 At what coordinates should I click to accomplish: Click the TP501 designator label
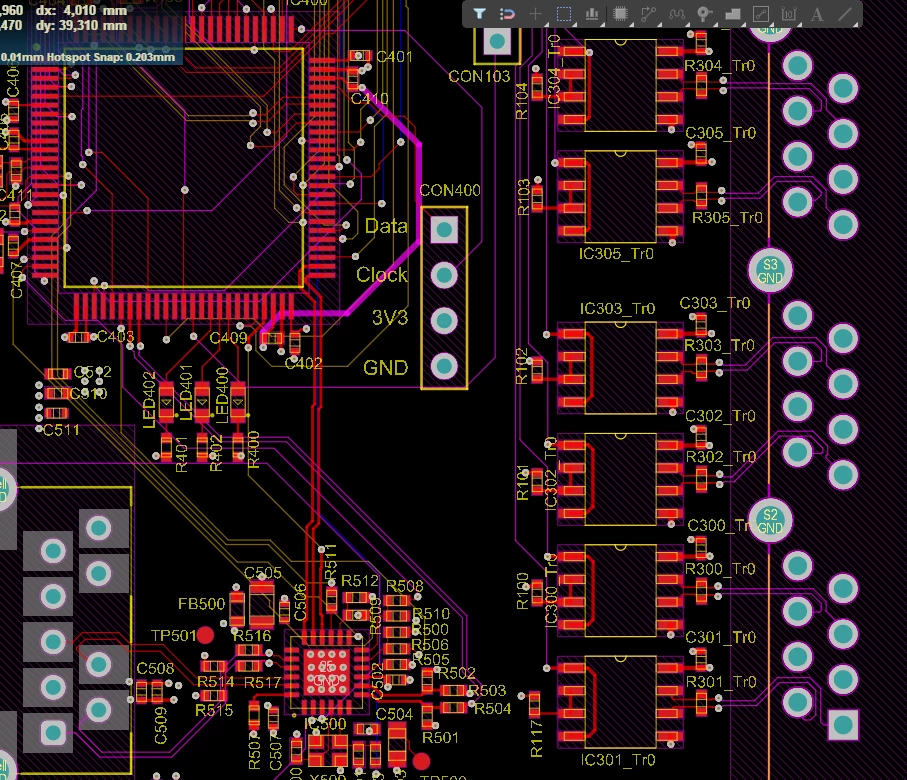pyautogui.click(x=174, y=636)
